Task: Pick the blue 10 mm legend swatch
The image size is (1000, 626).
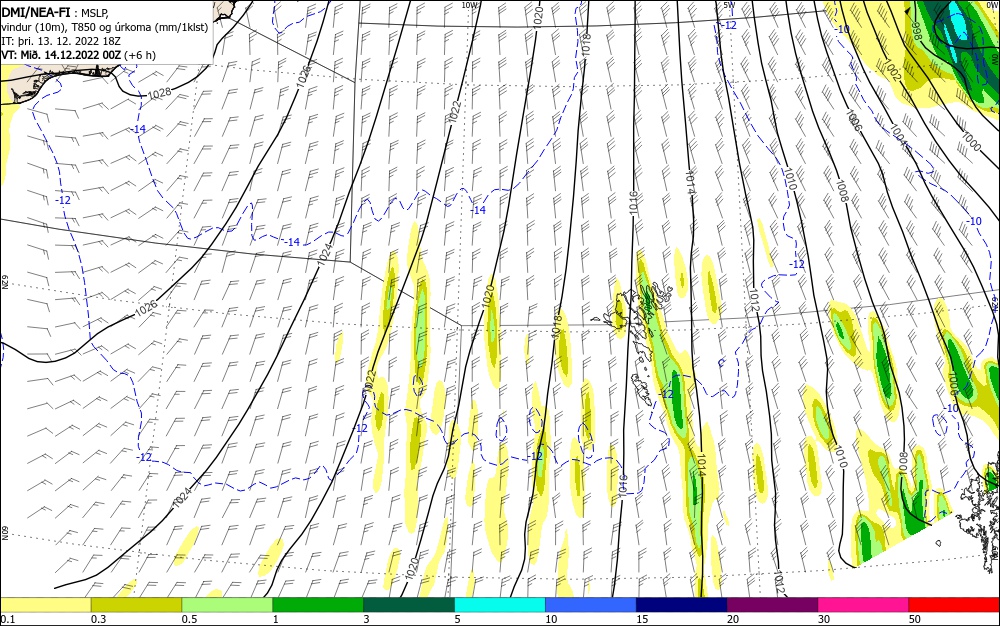Action: click(x=591, y=605)
